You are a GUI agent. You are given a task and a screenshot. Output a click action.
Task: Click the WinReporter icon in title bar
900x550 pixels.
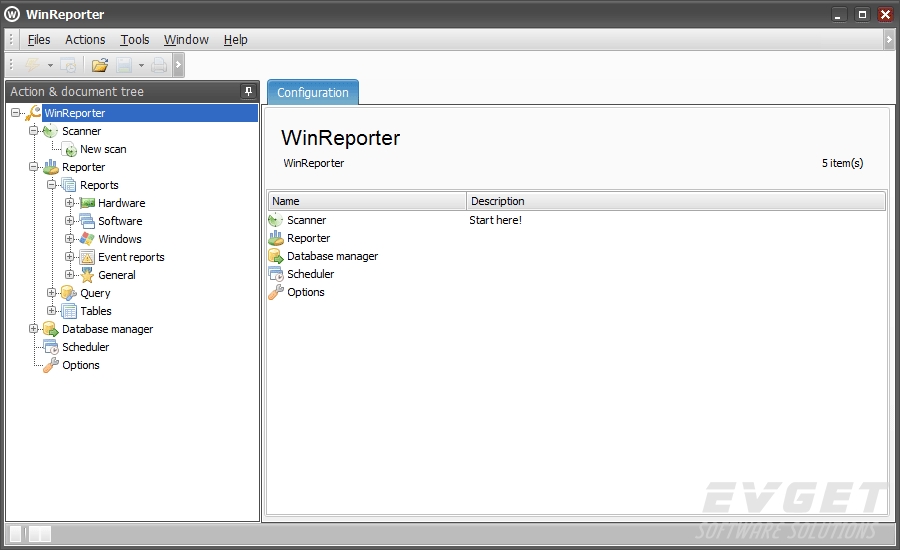click(x=12, y=14)
